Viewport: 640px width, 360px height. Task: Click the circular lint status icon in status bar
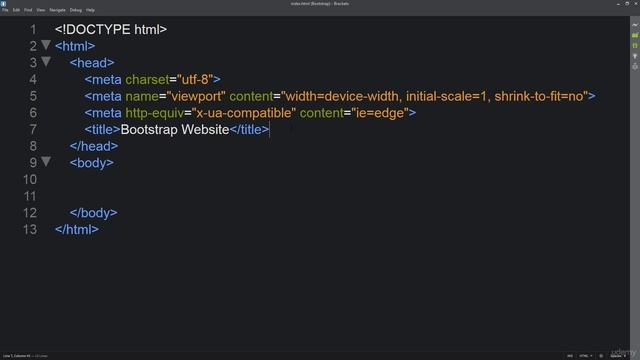click(x=601, y=356)
